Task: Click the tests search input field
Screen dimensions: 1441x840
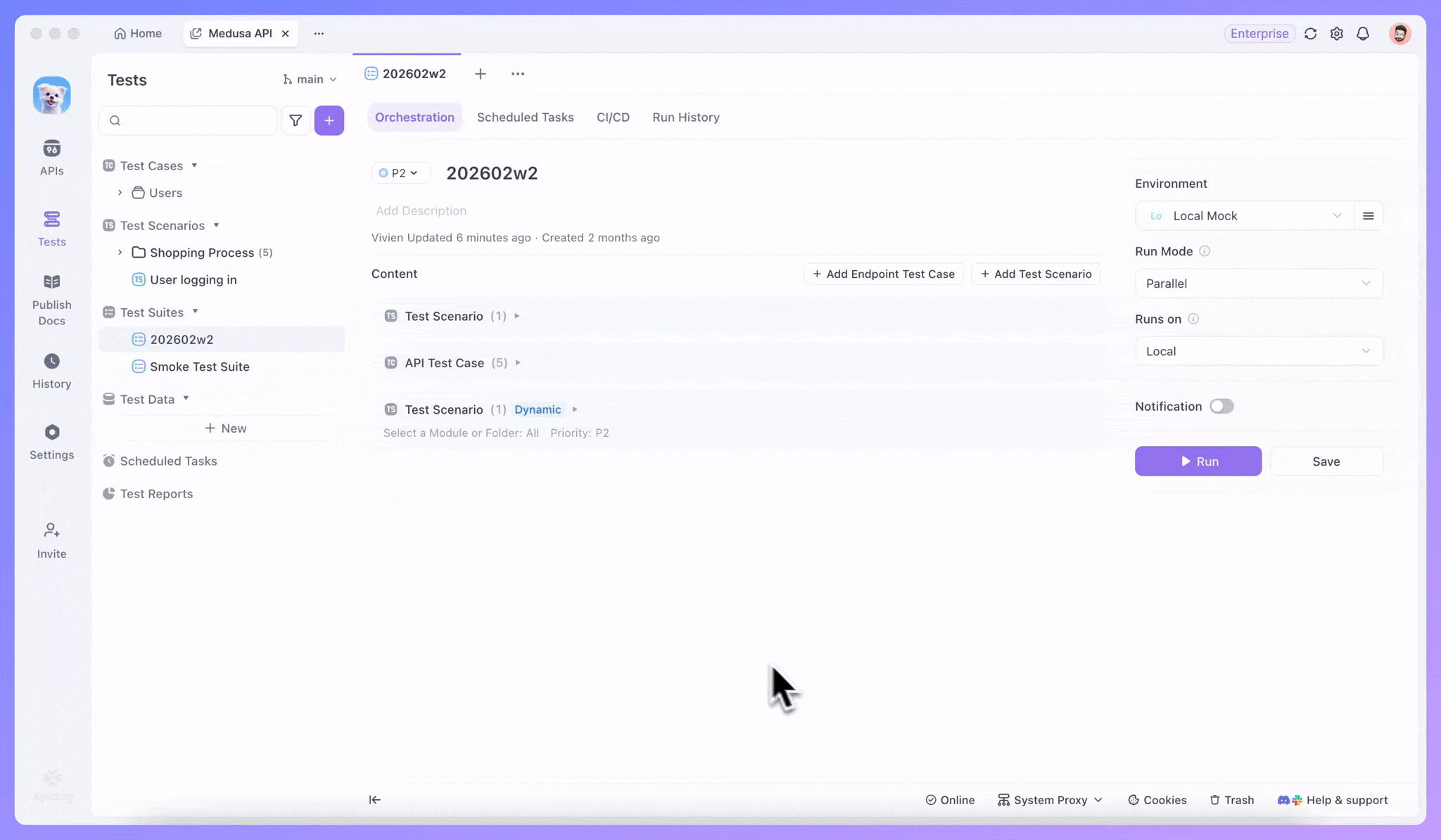Action: click(188, 120)
